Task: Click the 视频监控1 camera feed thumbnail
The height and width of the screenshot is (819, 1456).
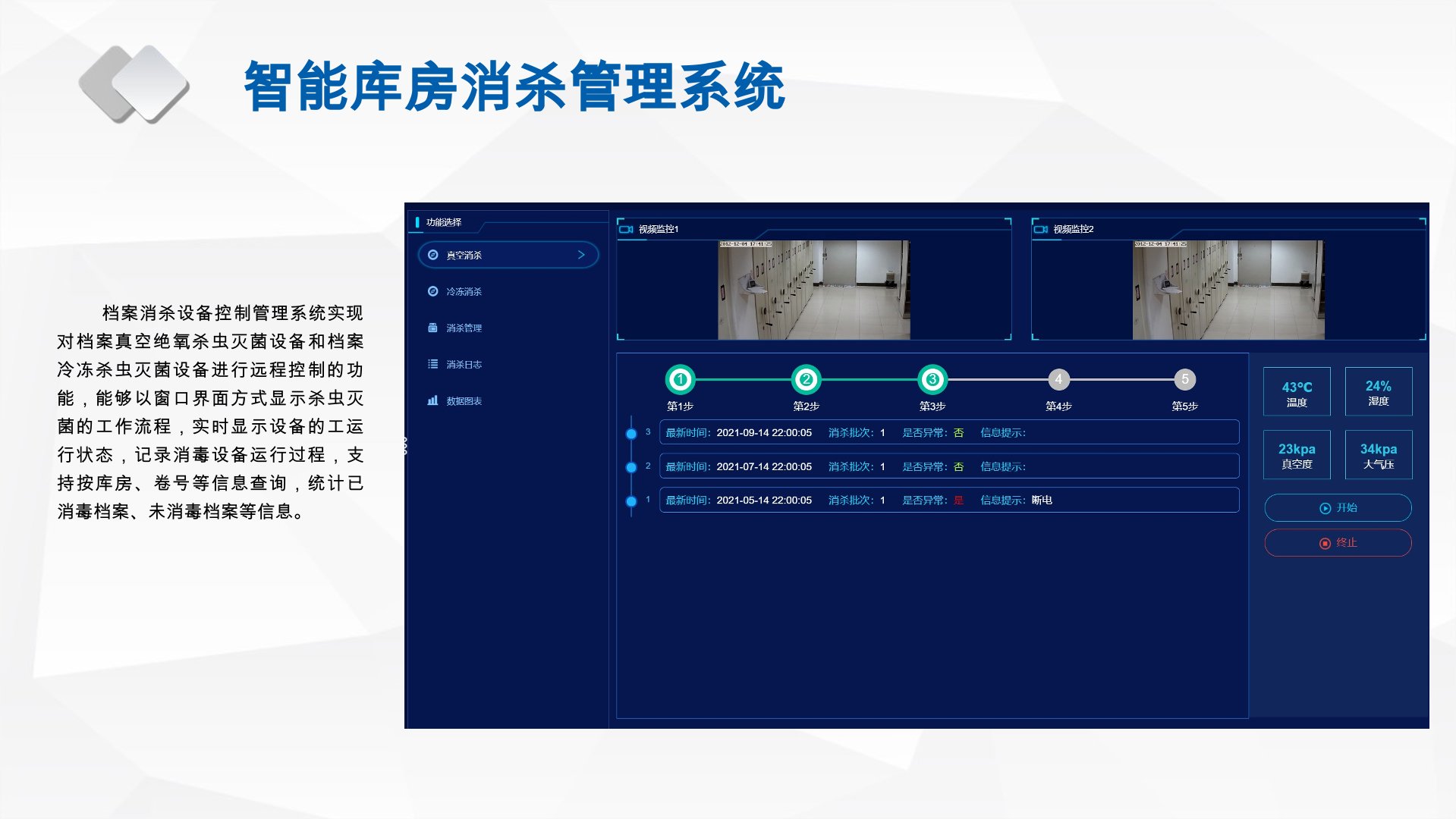Action: pos(813,290)
